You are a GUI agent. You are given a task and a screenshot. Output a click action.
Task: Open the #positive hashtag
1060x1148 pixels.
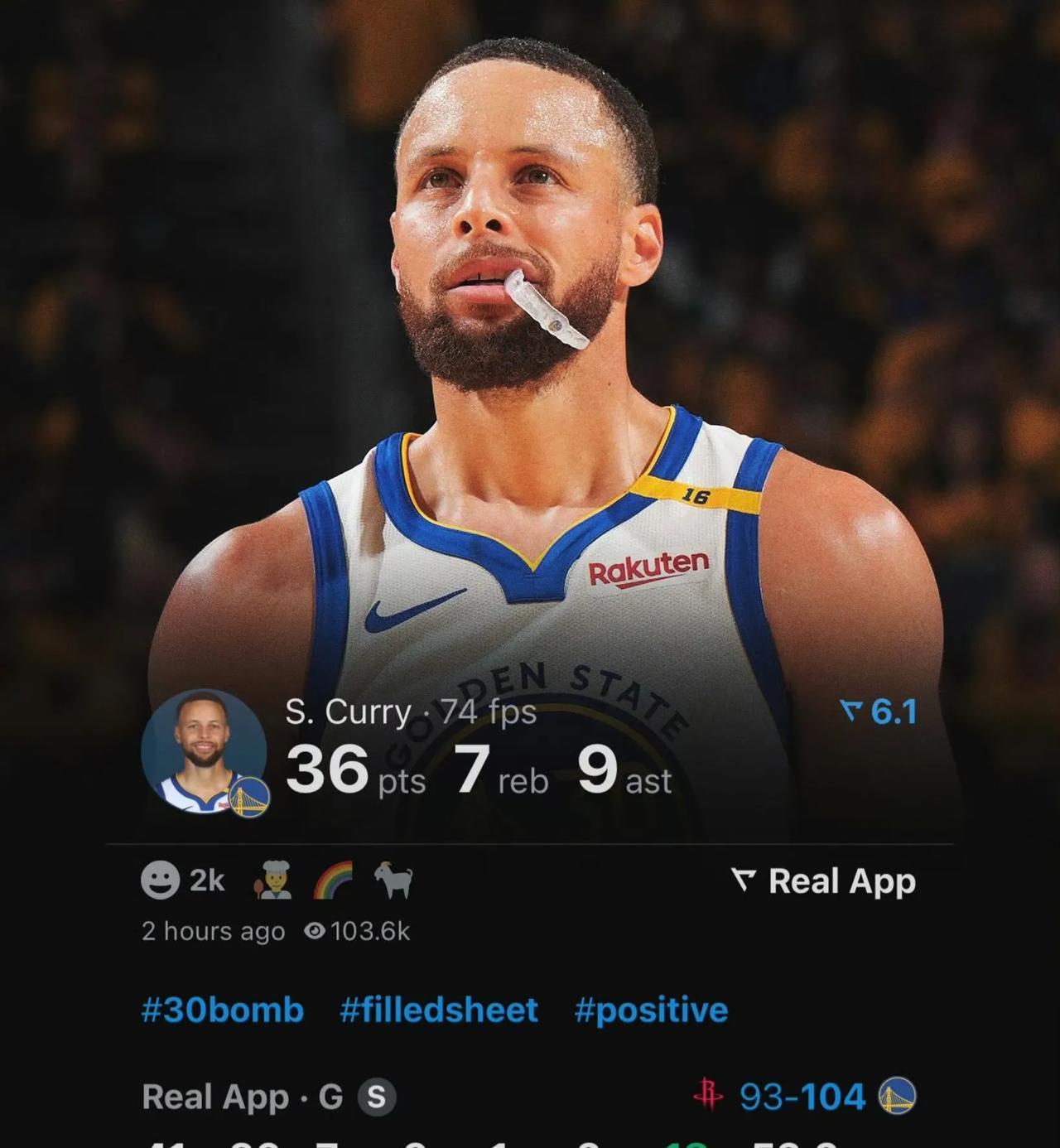pos(651,1010)
